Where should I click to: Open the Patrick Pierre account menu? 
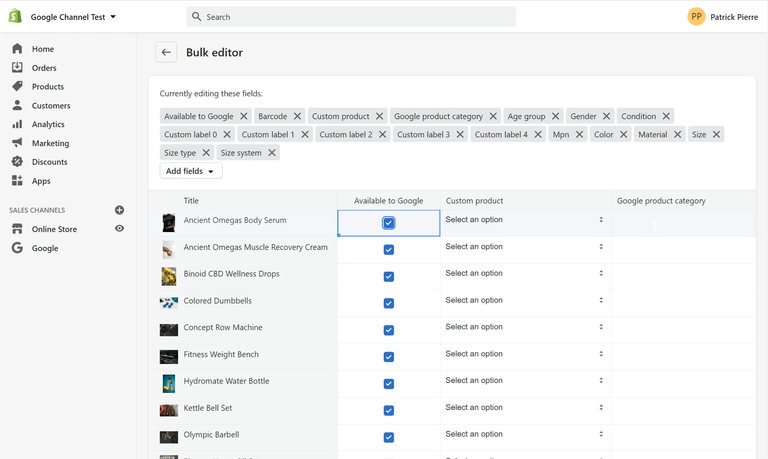point(722,17)
